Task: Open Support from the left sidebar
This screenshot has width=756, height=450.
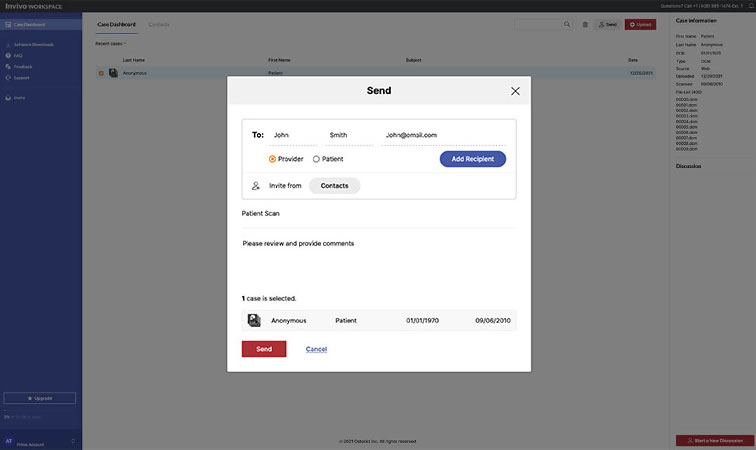Action: coord(22,77)
